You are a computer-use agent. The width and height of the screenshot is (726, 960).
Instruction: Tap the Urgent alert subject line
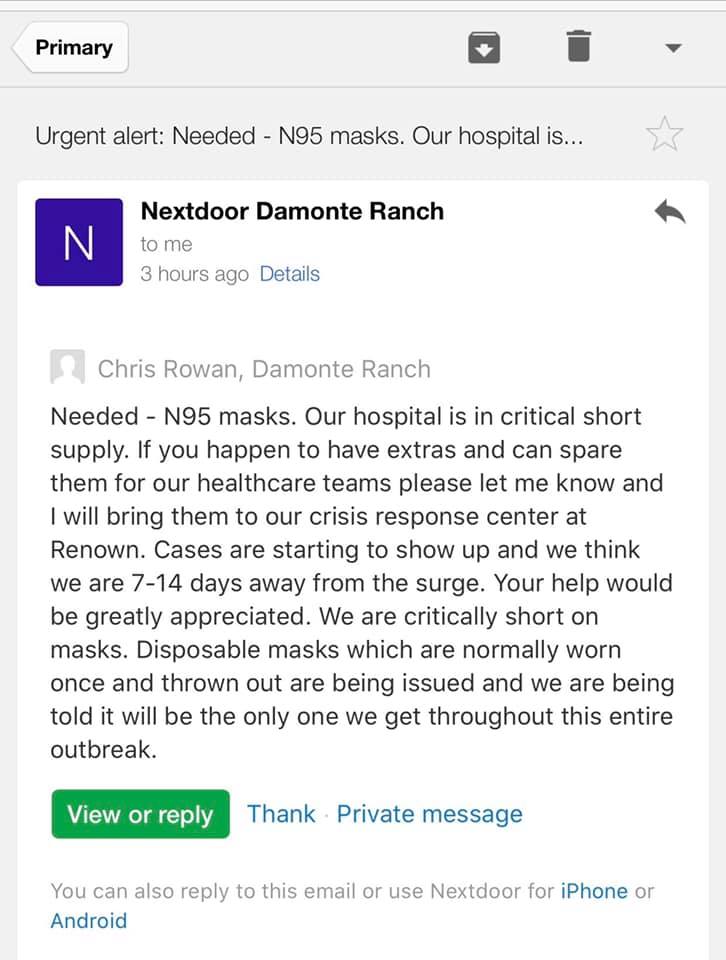309,136
